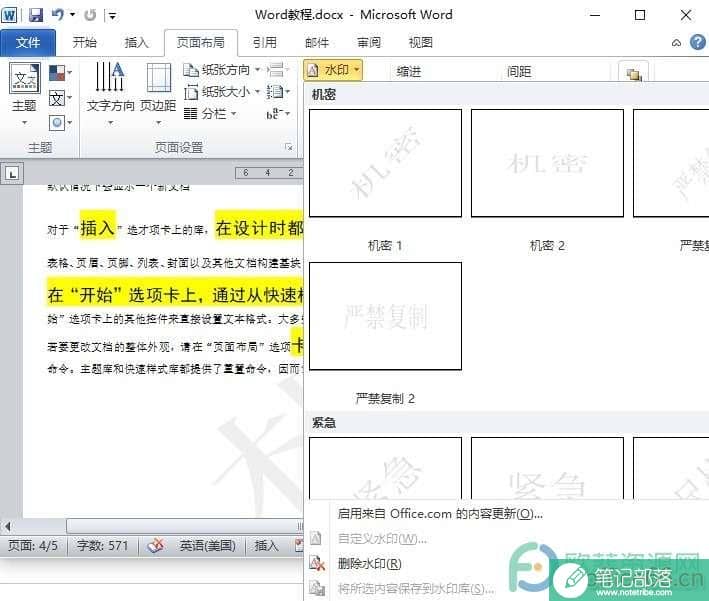Open theme fonts dropdown
Image resolution: width=709 pixels, height=601 pixels.
pyautogui.click(x=60, y=98)
